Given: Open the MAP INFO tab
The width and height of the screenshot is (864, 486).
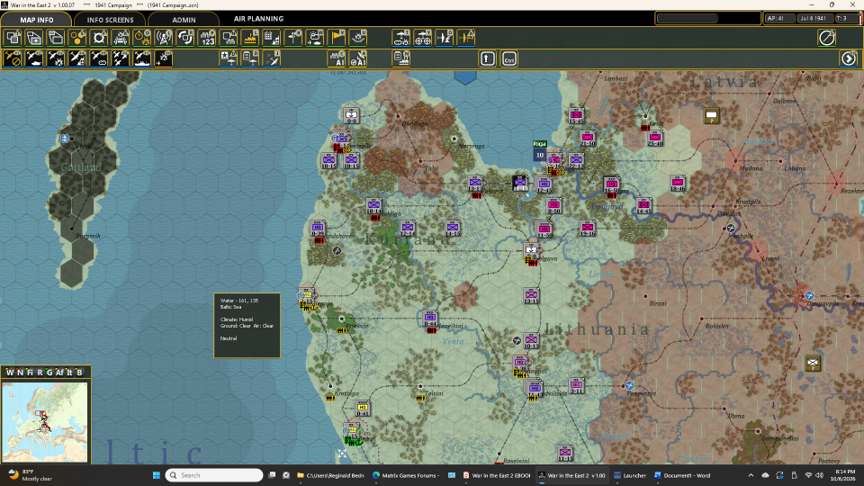Looking at the screenshot, I should pyautogui.click(x=36, y=19).
